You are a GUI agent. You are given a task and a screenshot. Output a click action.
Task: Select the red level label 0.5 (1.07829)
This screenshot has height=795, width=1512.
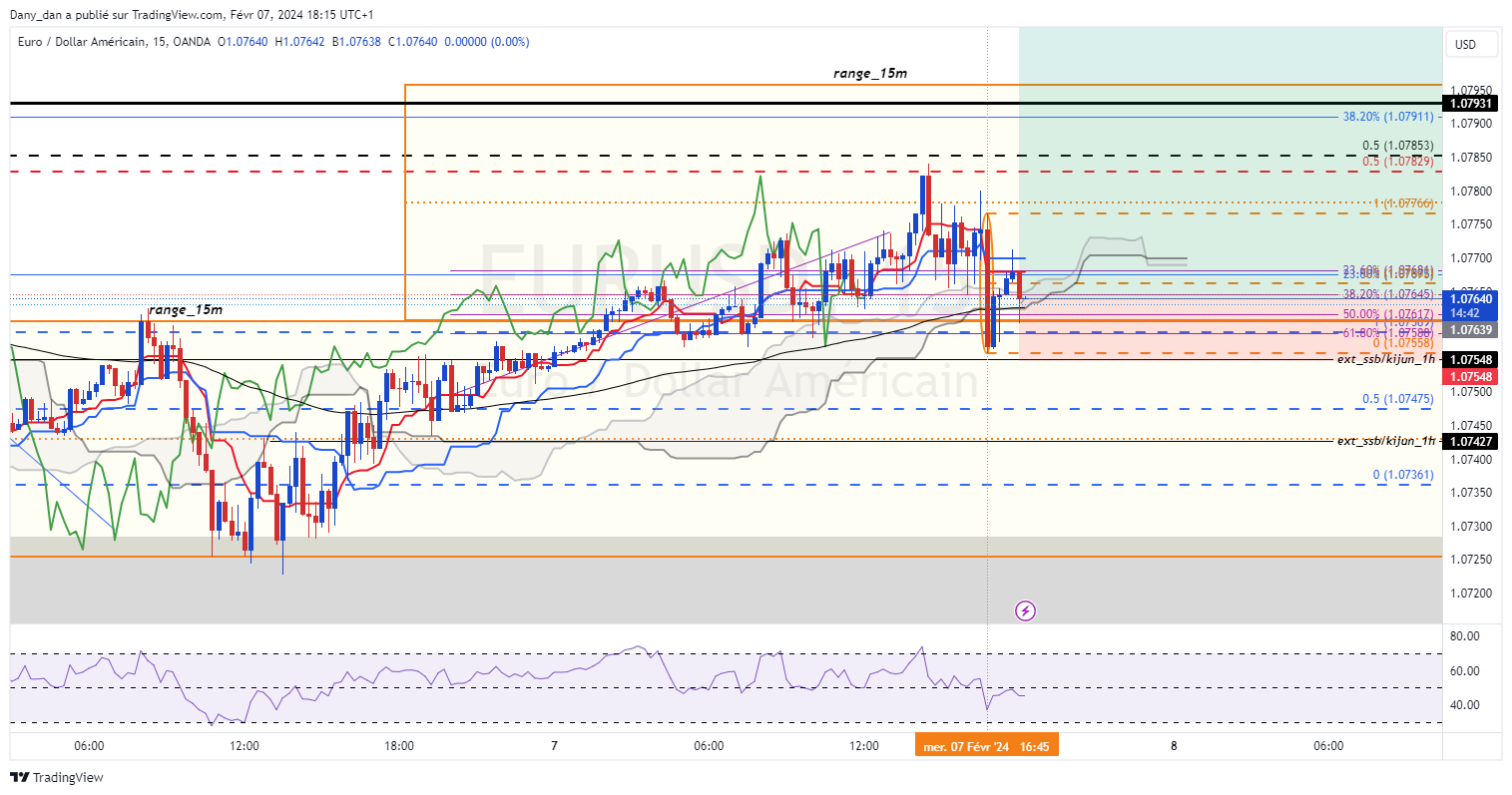tap(1398, 162)
